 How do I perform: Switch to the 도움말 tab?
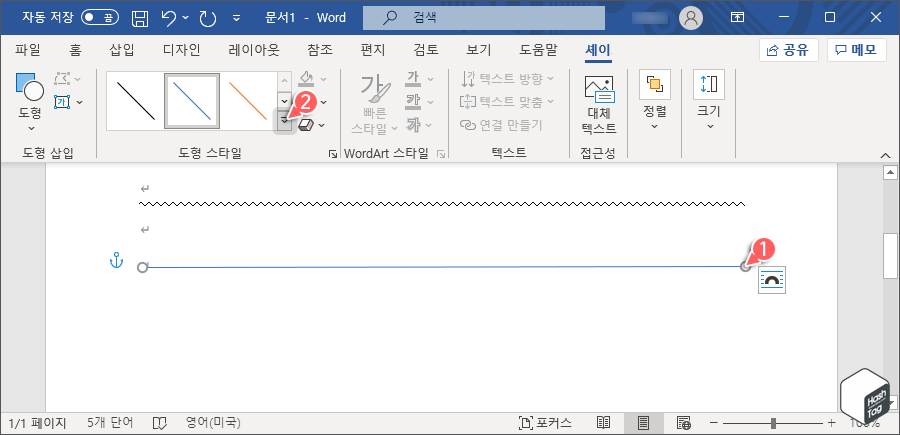tap(538, 50)
